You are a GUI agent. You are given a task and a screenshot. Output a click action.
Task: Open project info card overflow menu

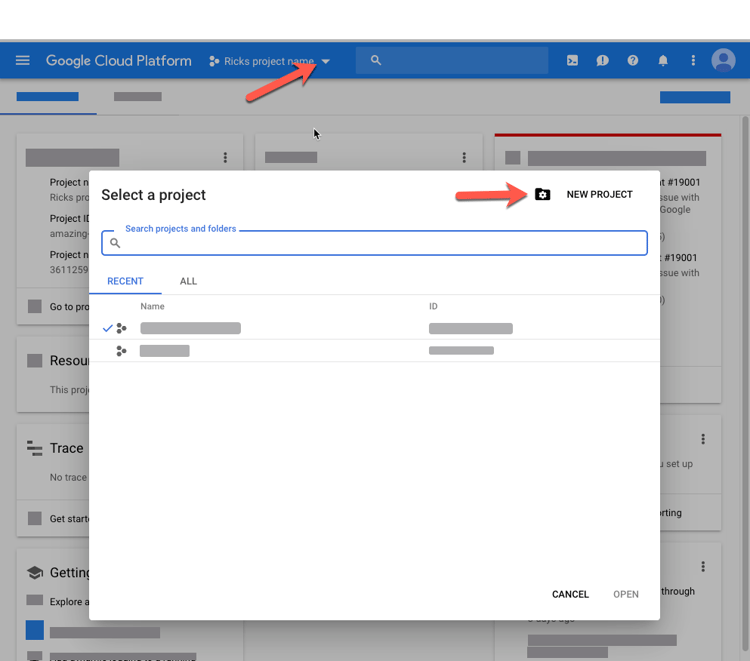click(x=225, y=157)
